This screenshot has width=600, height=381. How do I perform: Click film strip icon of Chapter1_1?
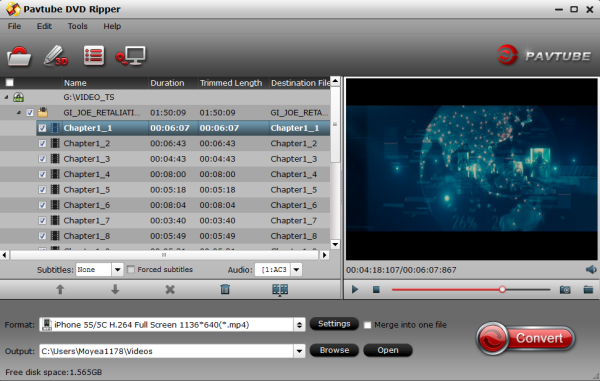[55, 128]
